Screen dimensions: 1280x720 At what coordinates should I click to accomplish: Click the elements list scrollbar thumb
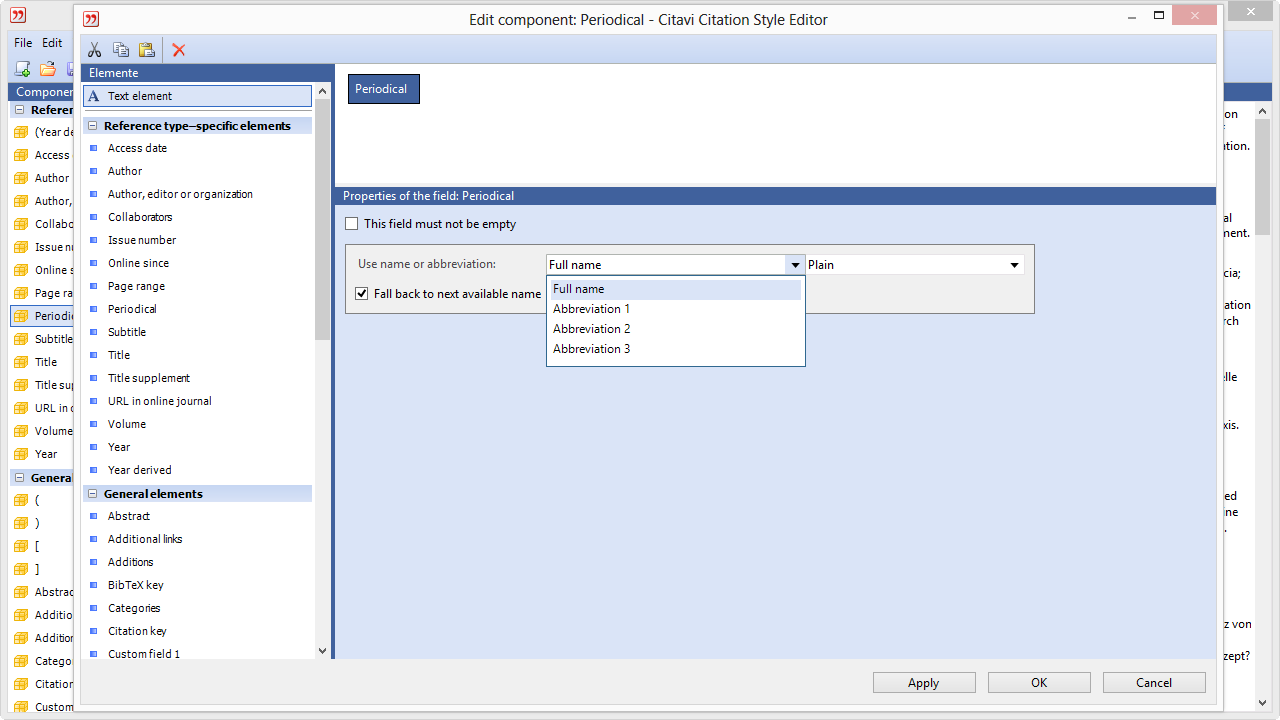click(x=322, y=220)
